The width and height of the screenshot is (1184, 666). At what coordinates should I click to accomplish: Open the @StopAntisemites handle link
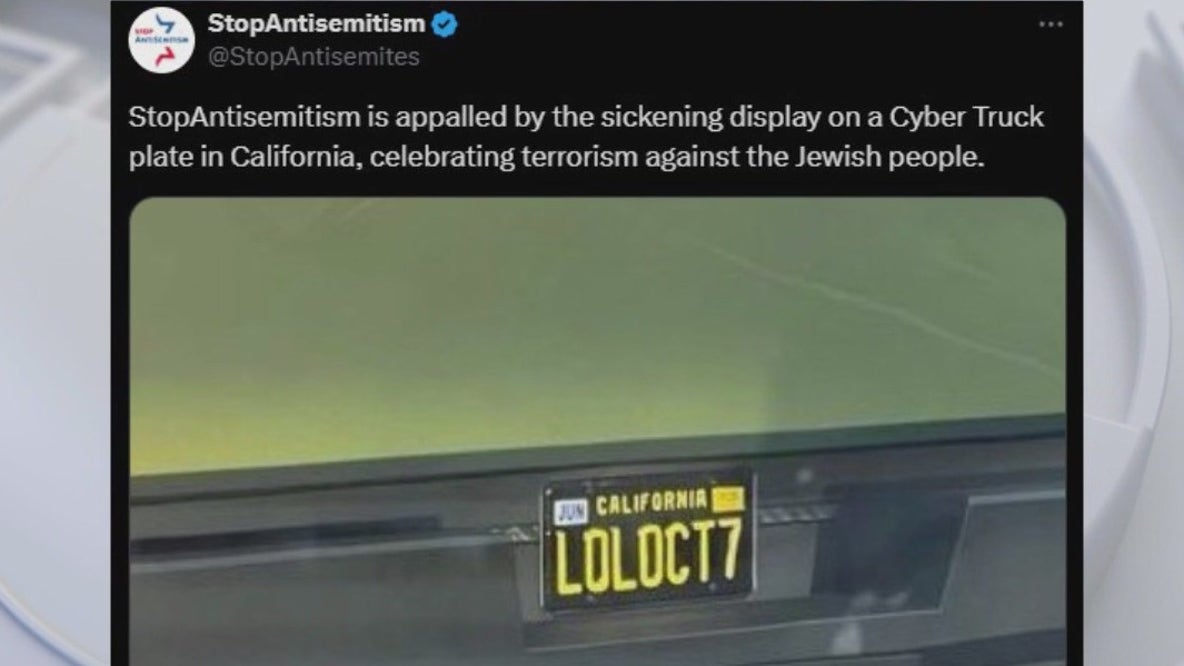[x=313, y=57]
